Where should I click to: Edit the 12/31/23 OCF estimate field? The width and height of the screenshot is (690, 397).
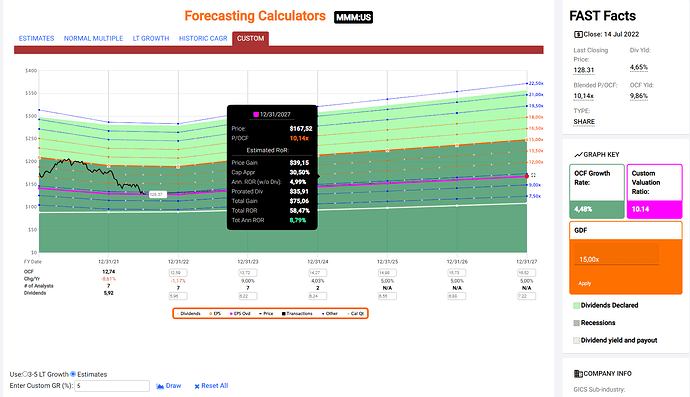(248, 273)
